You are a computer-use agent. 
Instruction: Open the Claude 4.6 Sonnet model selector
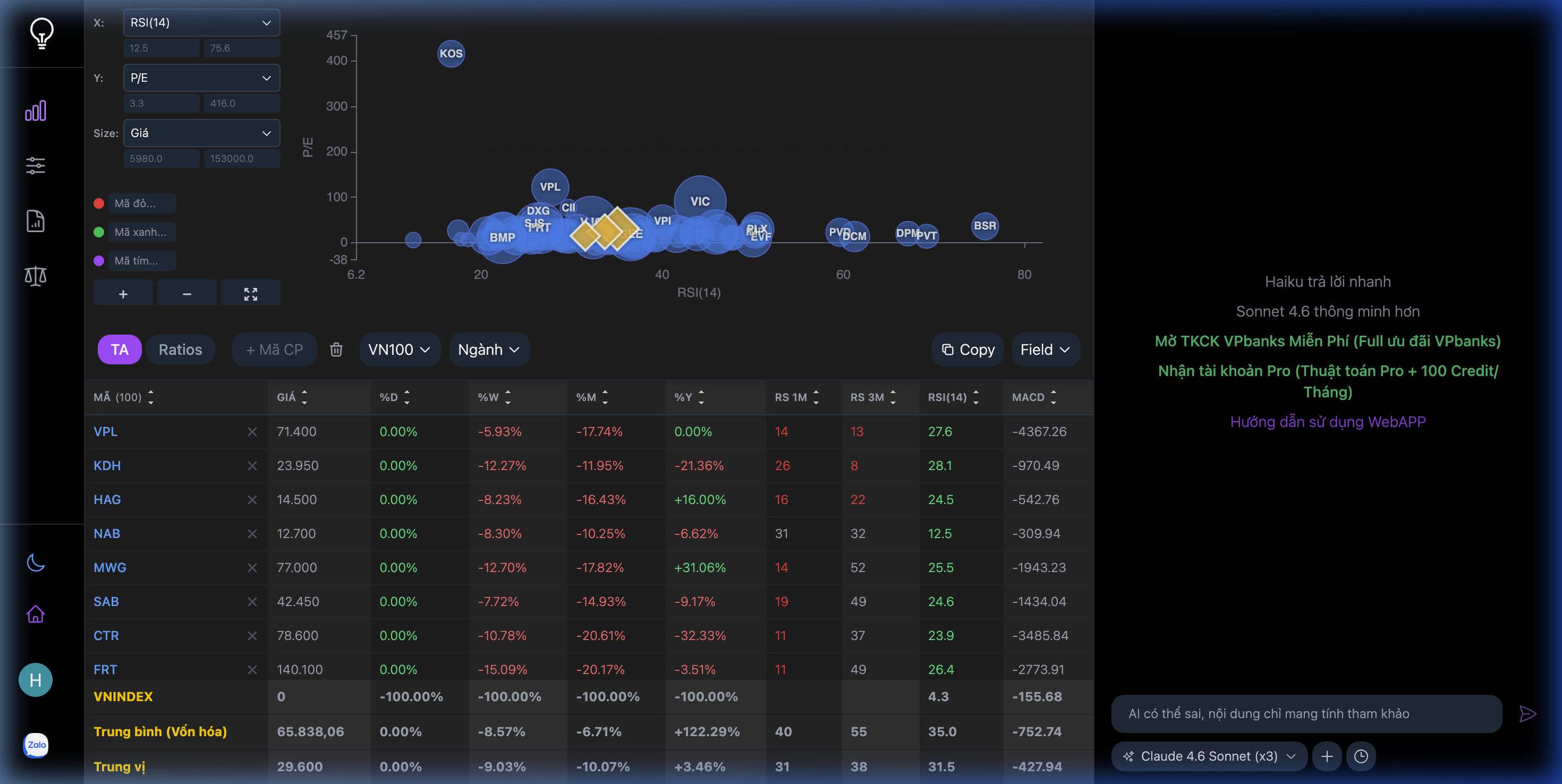(1209, 756)
